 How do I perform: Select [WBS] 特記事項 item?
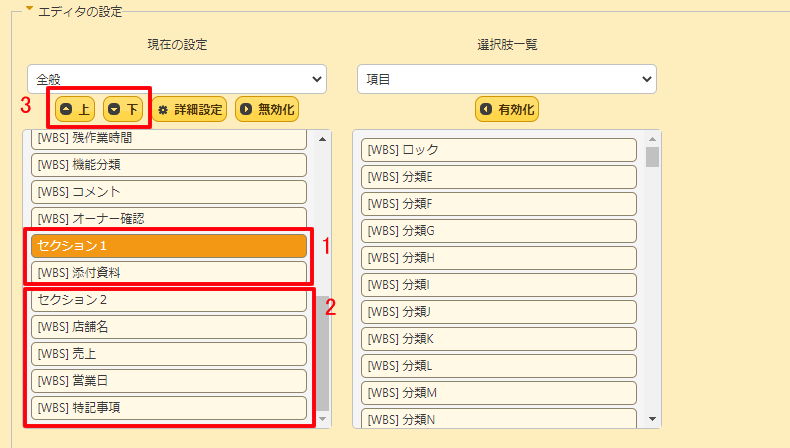(x=169, y=408)
